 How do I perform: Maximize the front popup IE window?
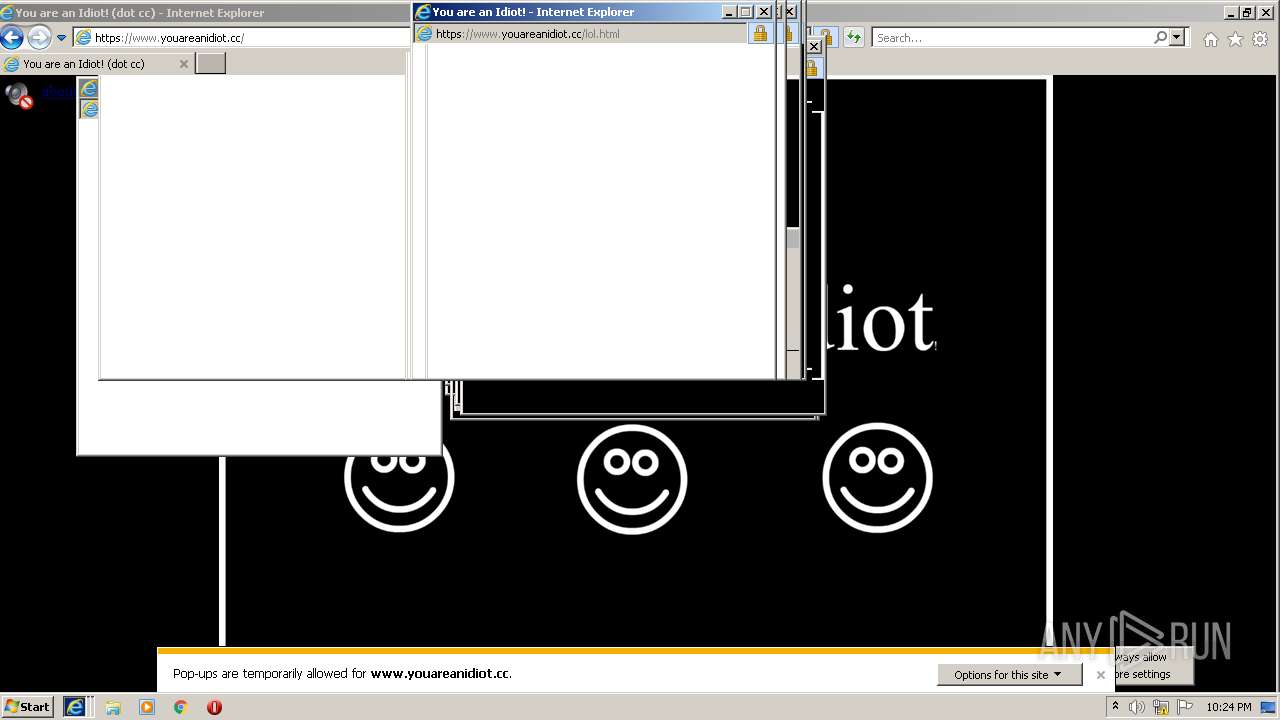click(745, 12)
